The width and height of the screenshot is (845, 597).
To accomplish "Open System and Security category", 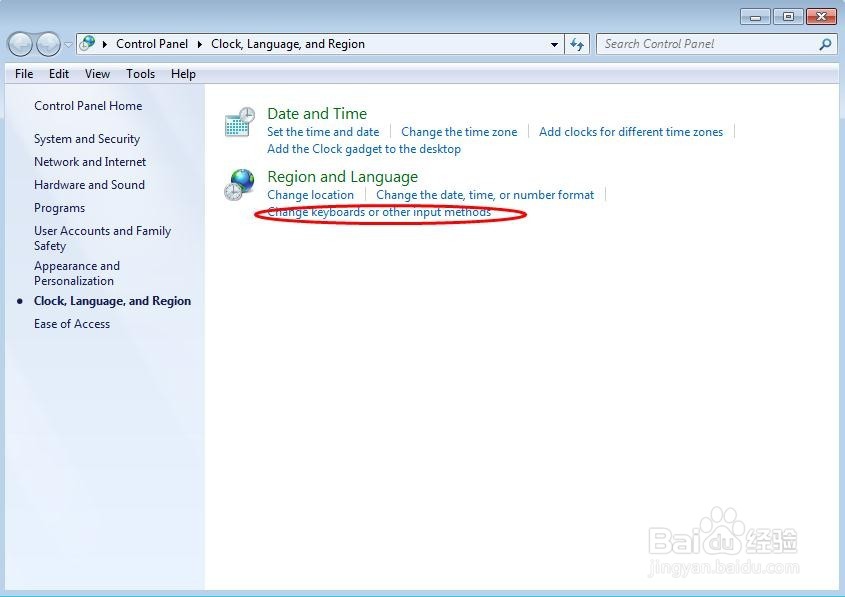I will click(87, 139).
